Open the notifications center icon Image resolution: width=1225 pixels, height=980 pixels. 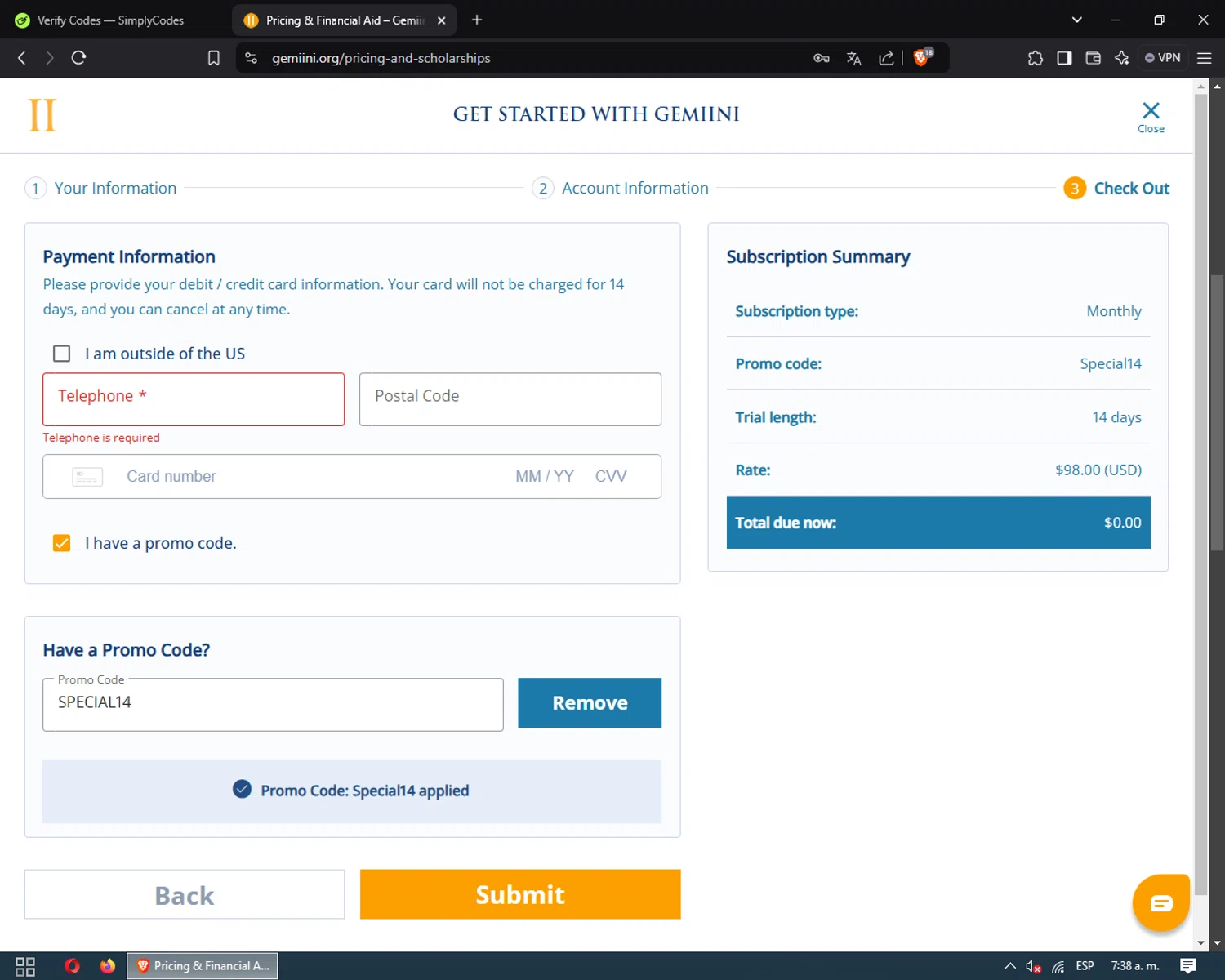click(x=1188, y=966)
